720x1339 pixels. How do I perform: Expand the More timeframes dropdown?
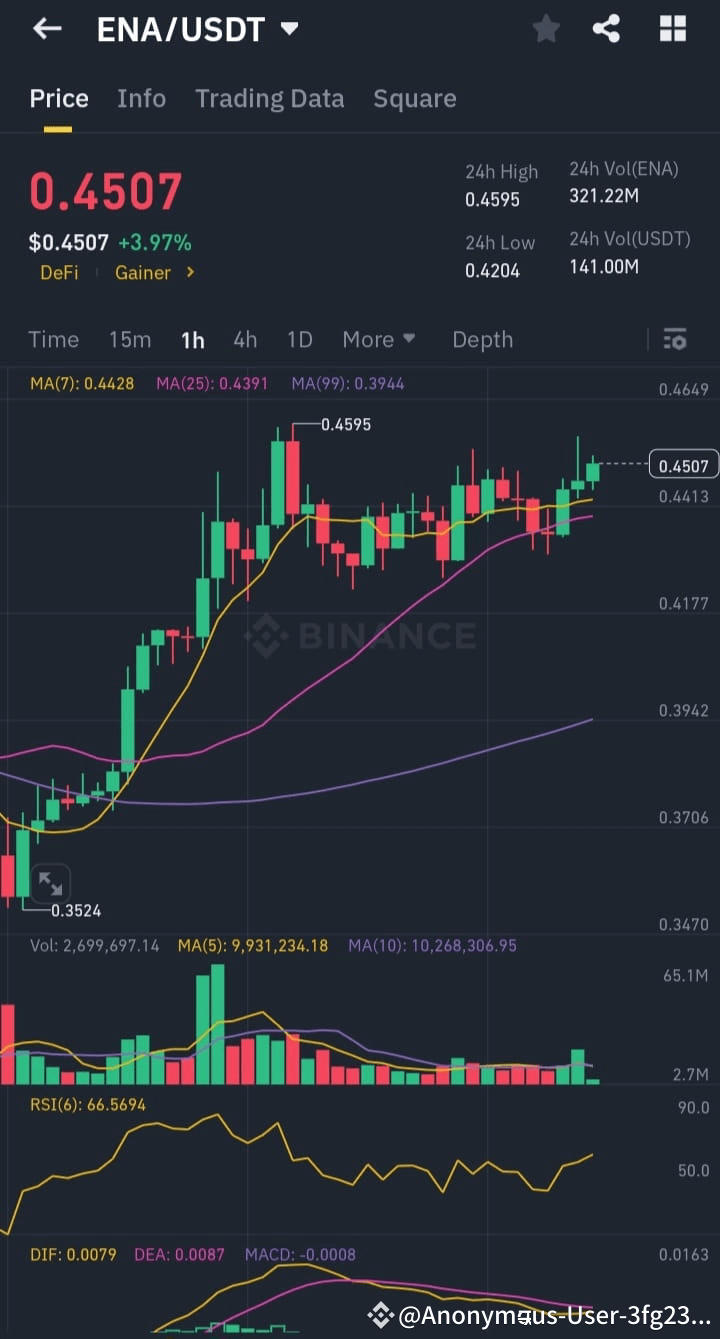pyautogui.click(x=379, y=340)
